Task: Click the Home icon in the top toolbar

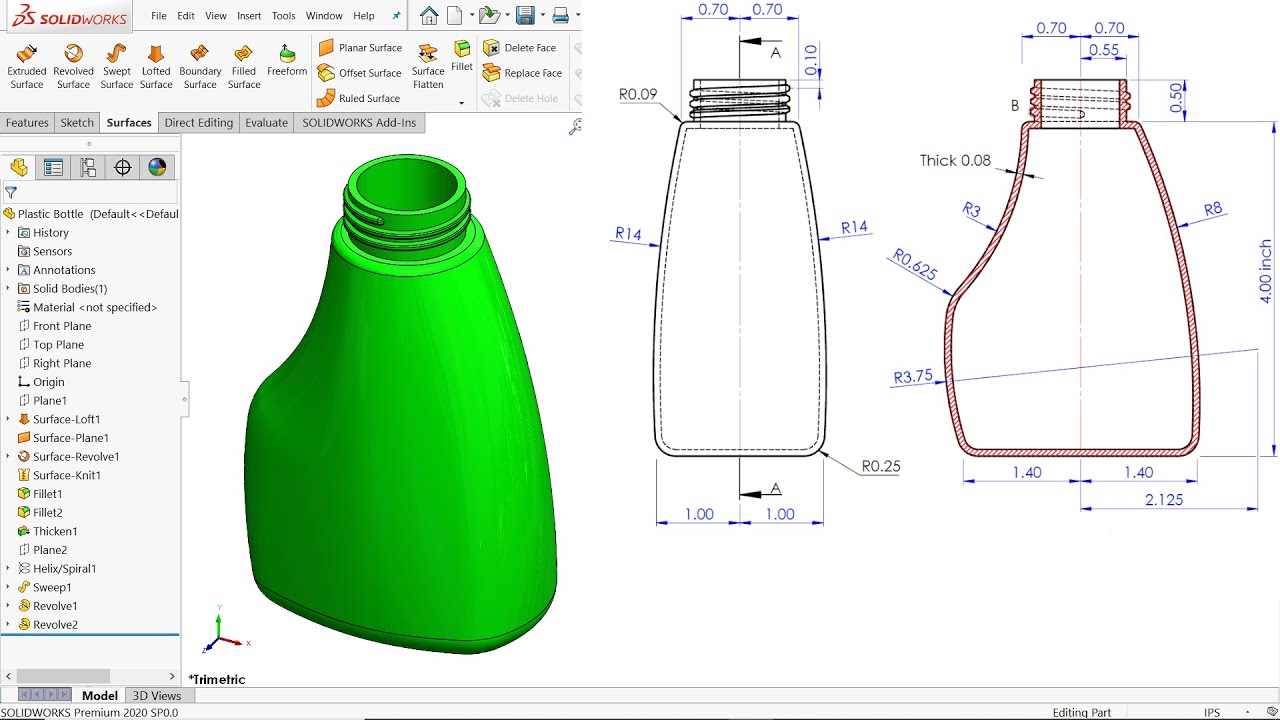Action: point(429,15)
